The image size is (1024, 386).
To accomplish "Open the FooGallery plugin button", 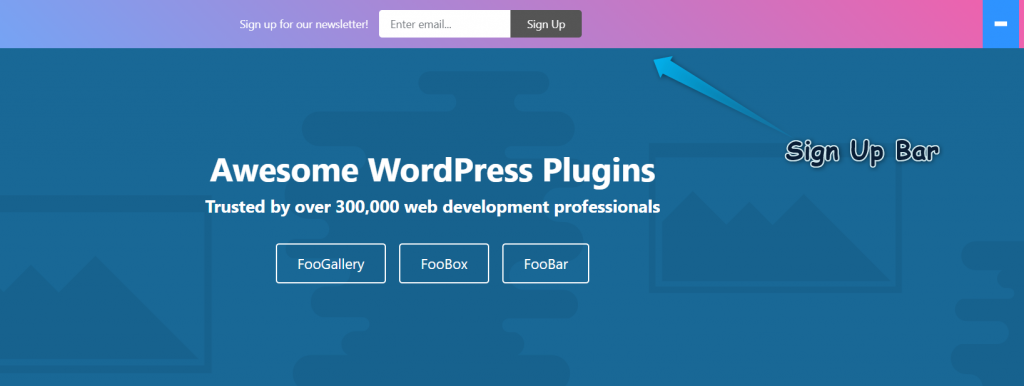I will (330, 264).
